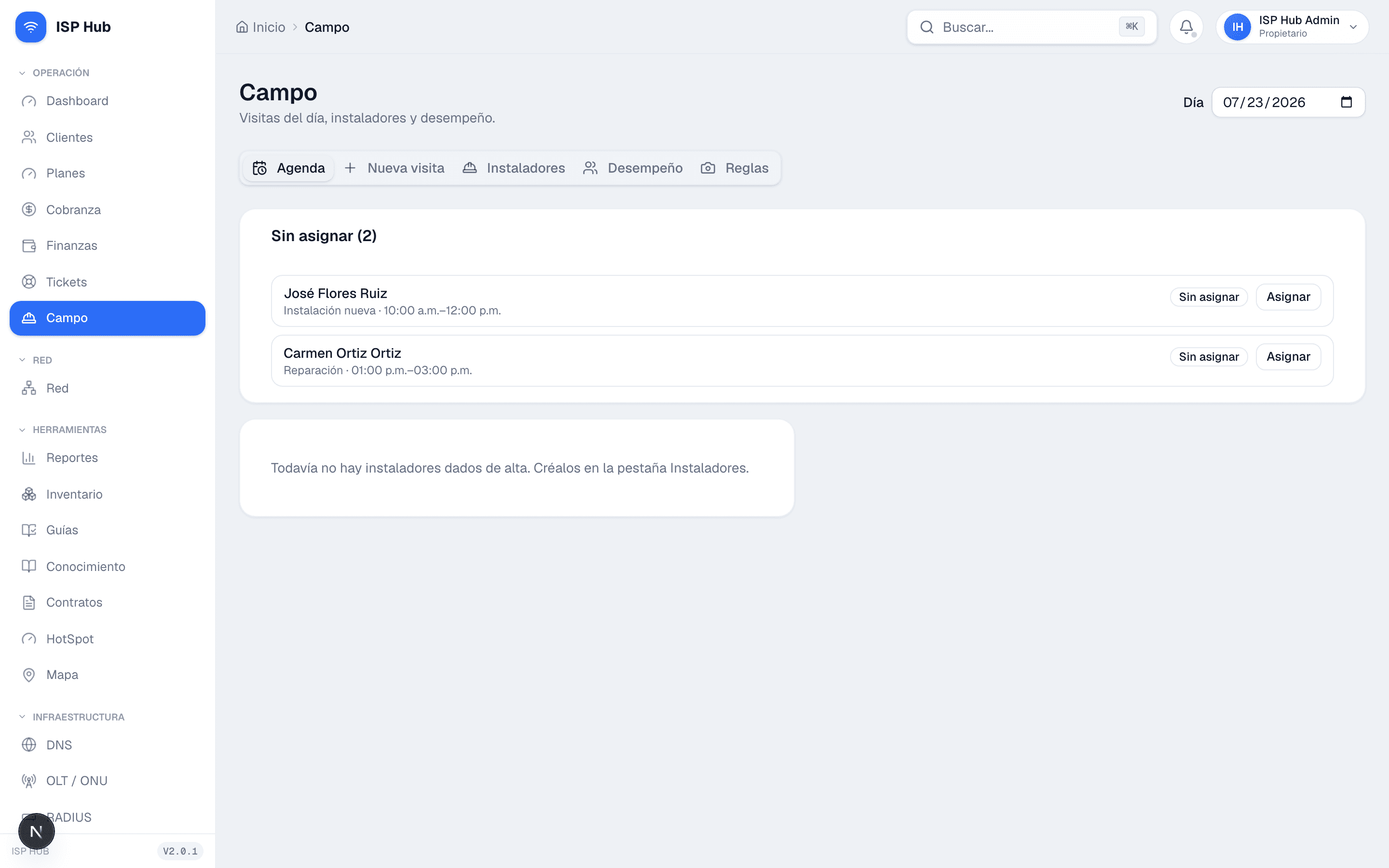
Task: Assign Carmen Ortiz Ortiz's visit
Action: (1288, 356)
